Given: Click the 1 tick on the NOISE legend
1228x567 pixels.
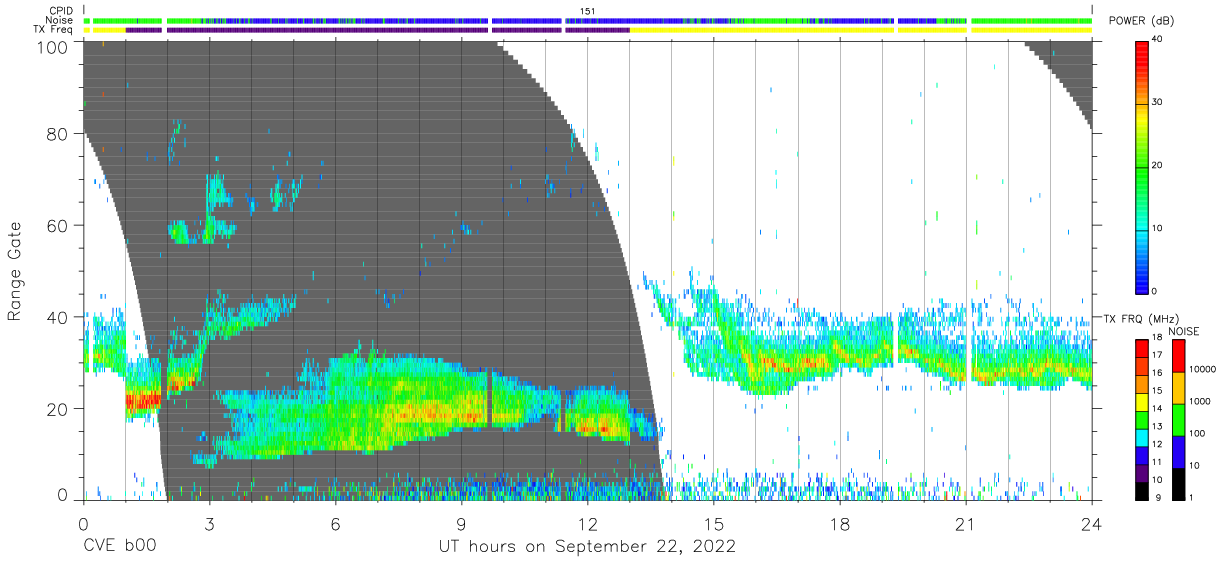Looking at the screenshot, I should (1191, 497).
